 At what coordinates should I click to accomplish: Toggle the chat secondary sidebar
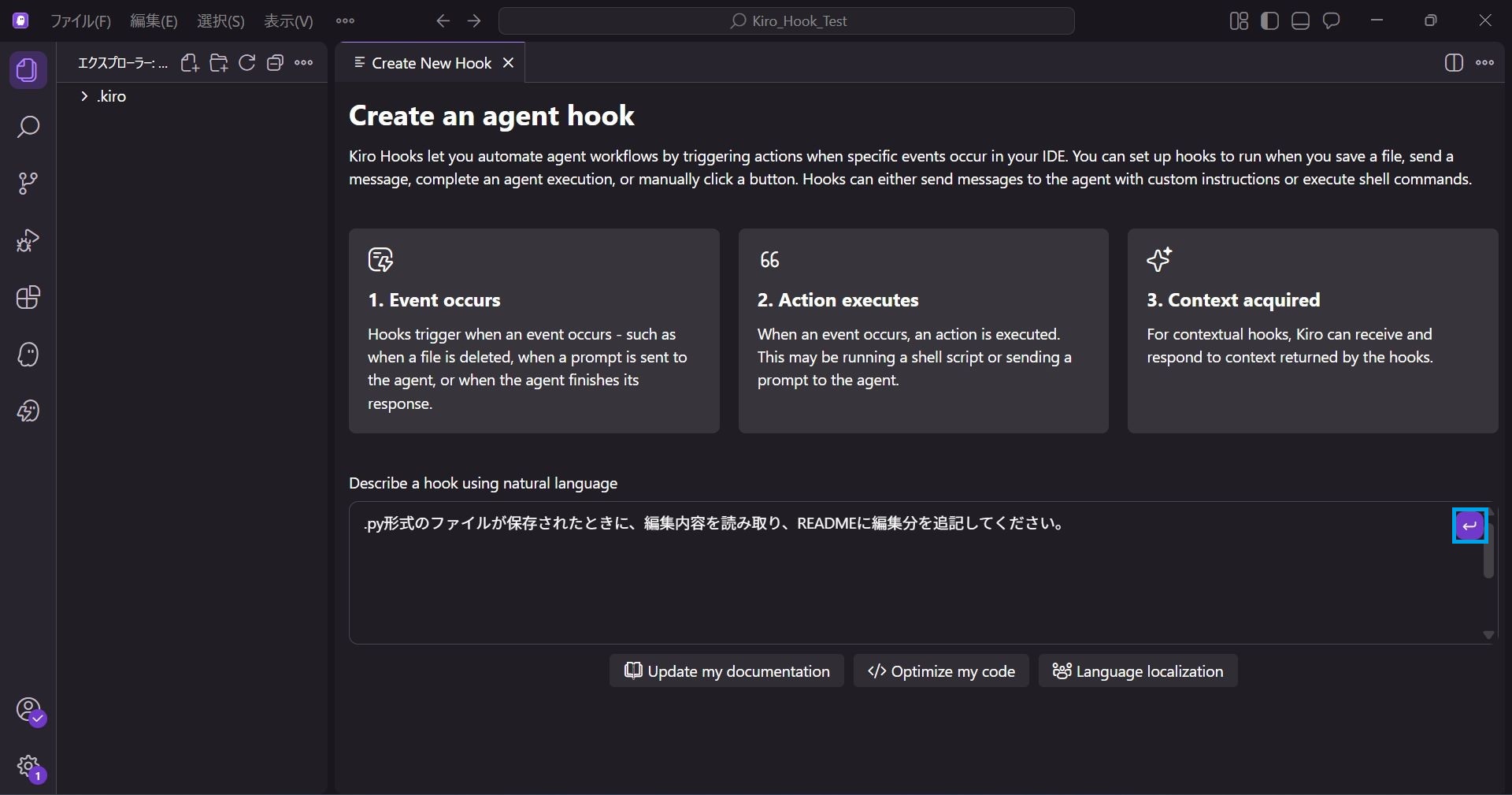(1331, 21)
